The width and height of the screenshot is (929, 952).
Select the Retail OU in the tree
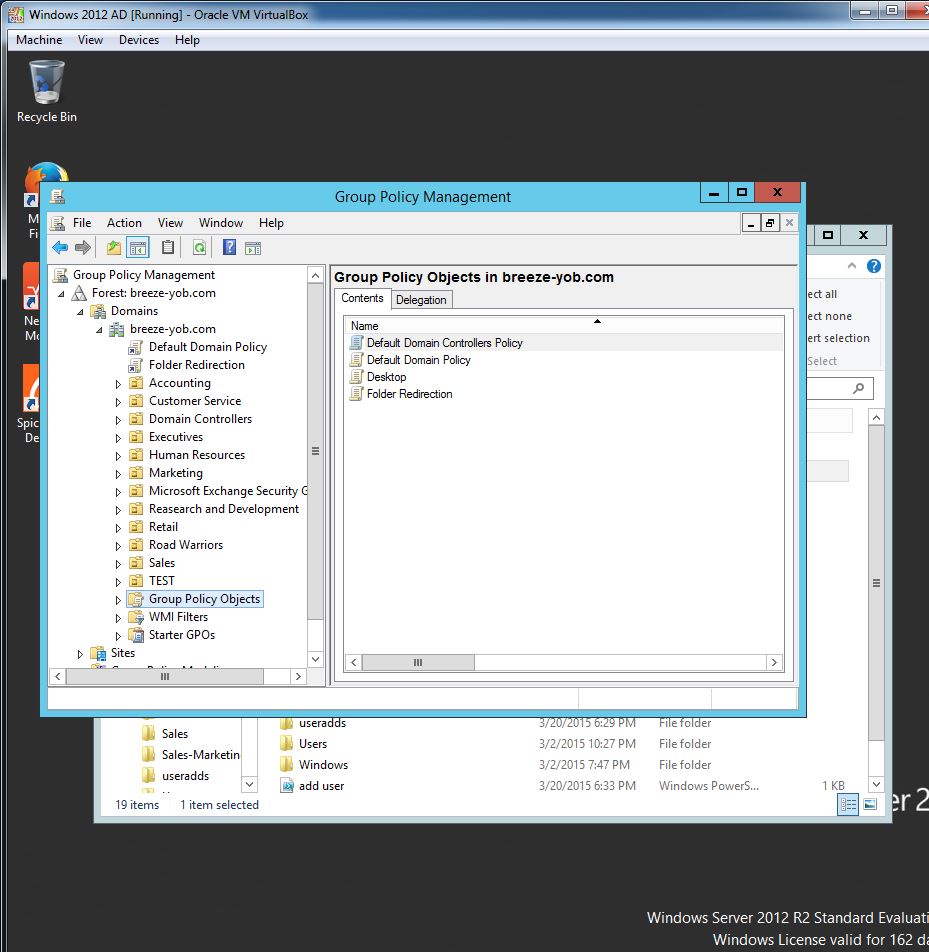[x=163, y=527]
